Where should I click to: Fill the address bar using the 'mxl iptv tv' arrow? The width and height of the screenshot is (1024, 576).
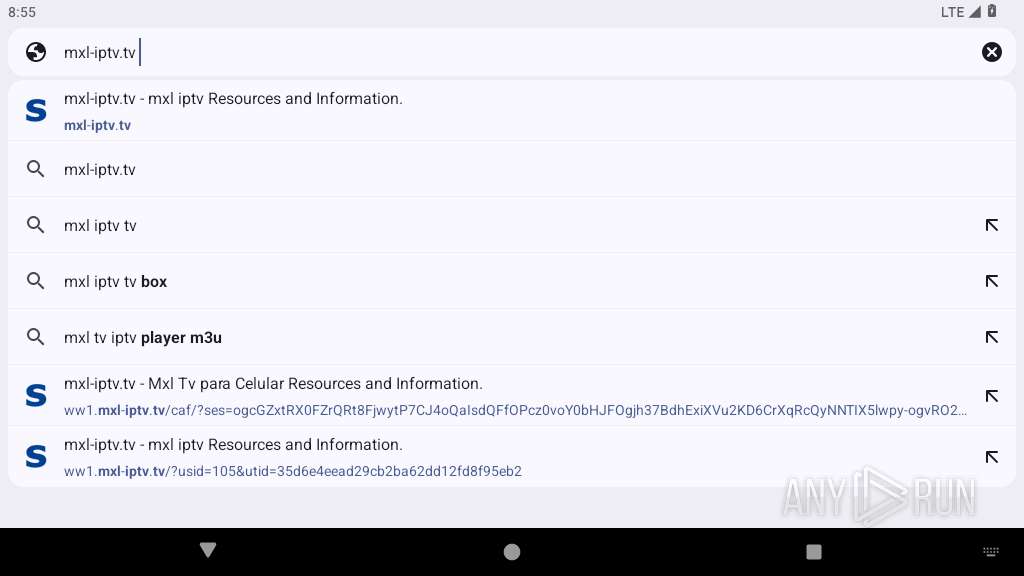point(991,225)
